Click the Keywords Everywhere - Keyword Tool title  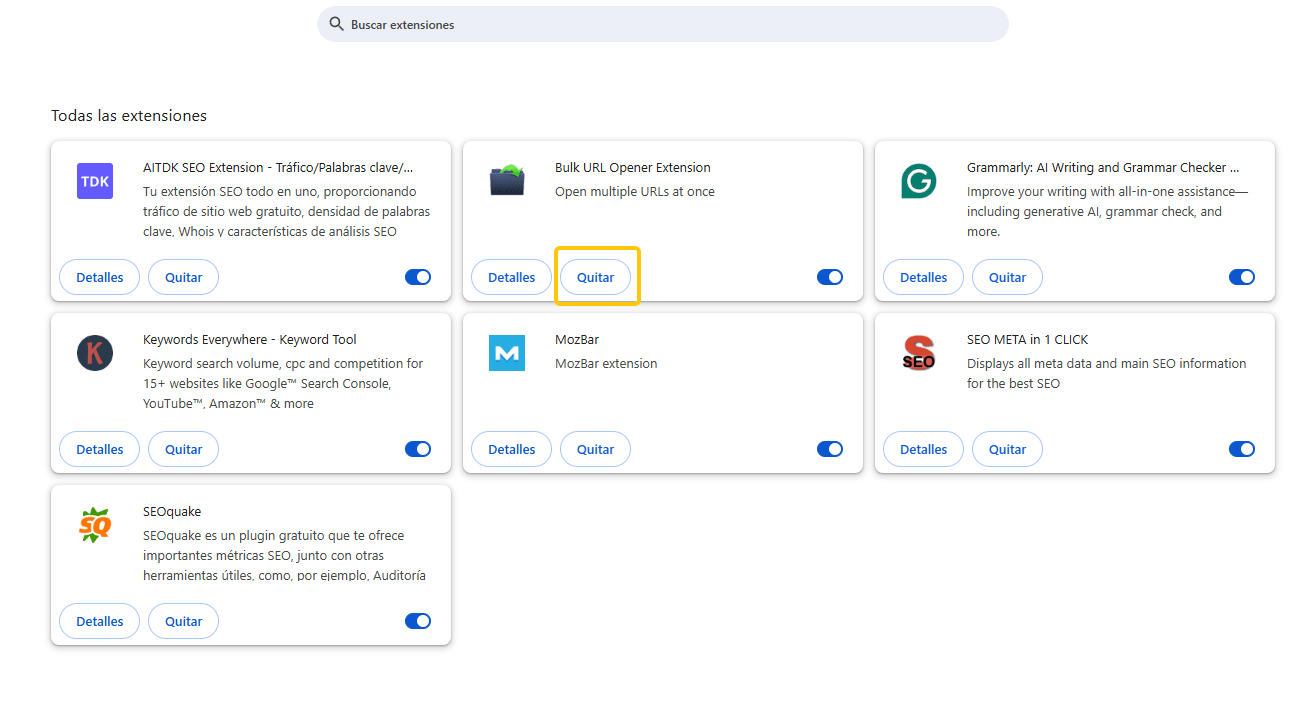(x=250, y=339)
